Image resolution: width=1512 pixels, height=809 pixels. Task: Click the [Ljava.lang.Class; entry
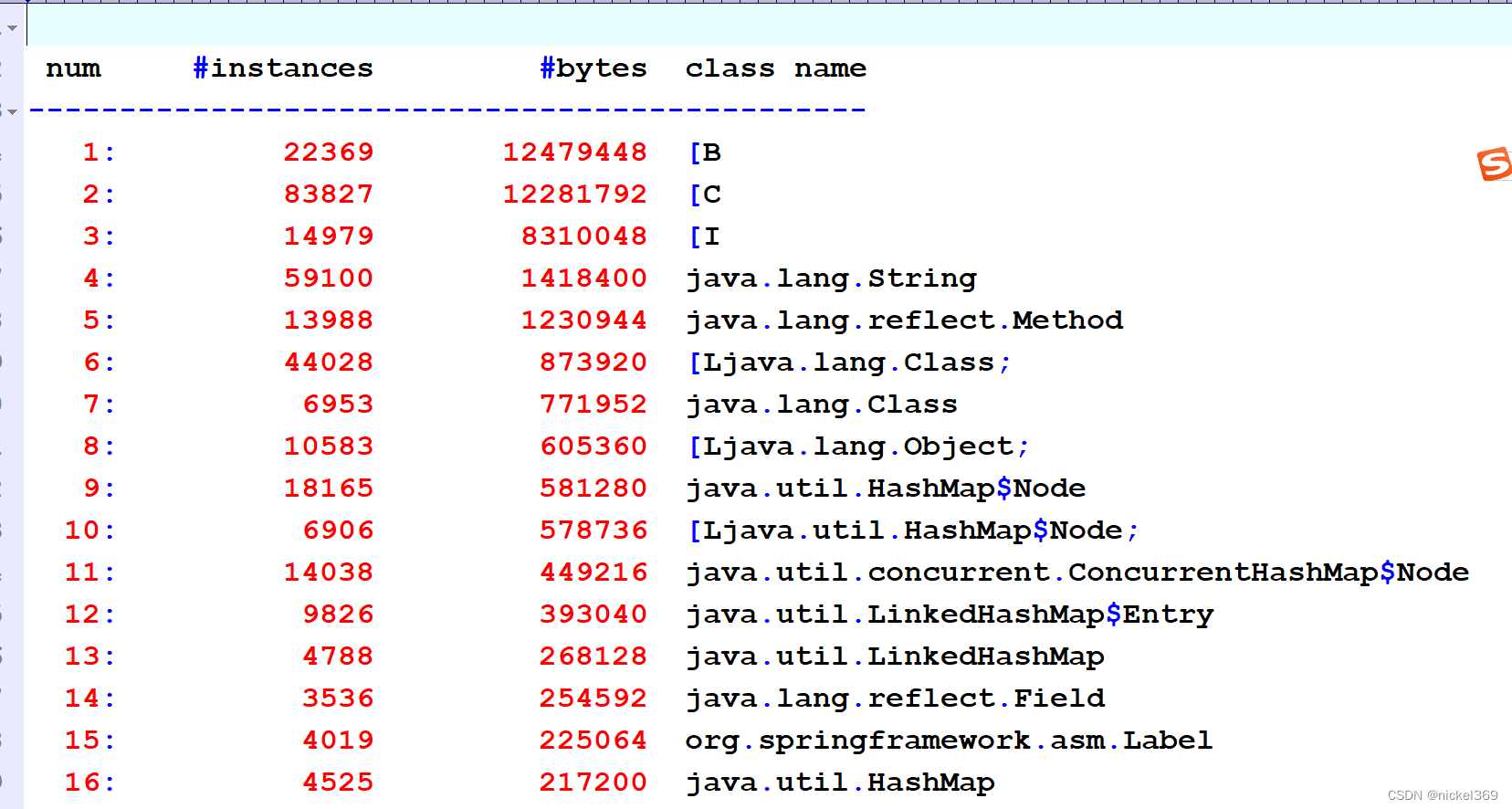[x=849, y=362]
